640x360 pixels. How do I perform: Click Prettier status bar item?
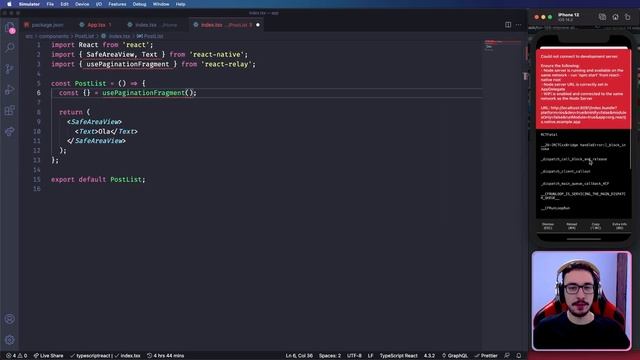click(486, 356)
